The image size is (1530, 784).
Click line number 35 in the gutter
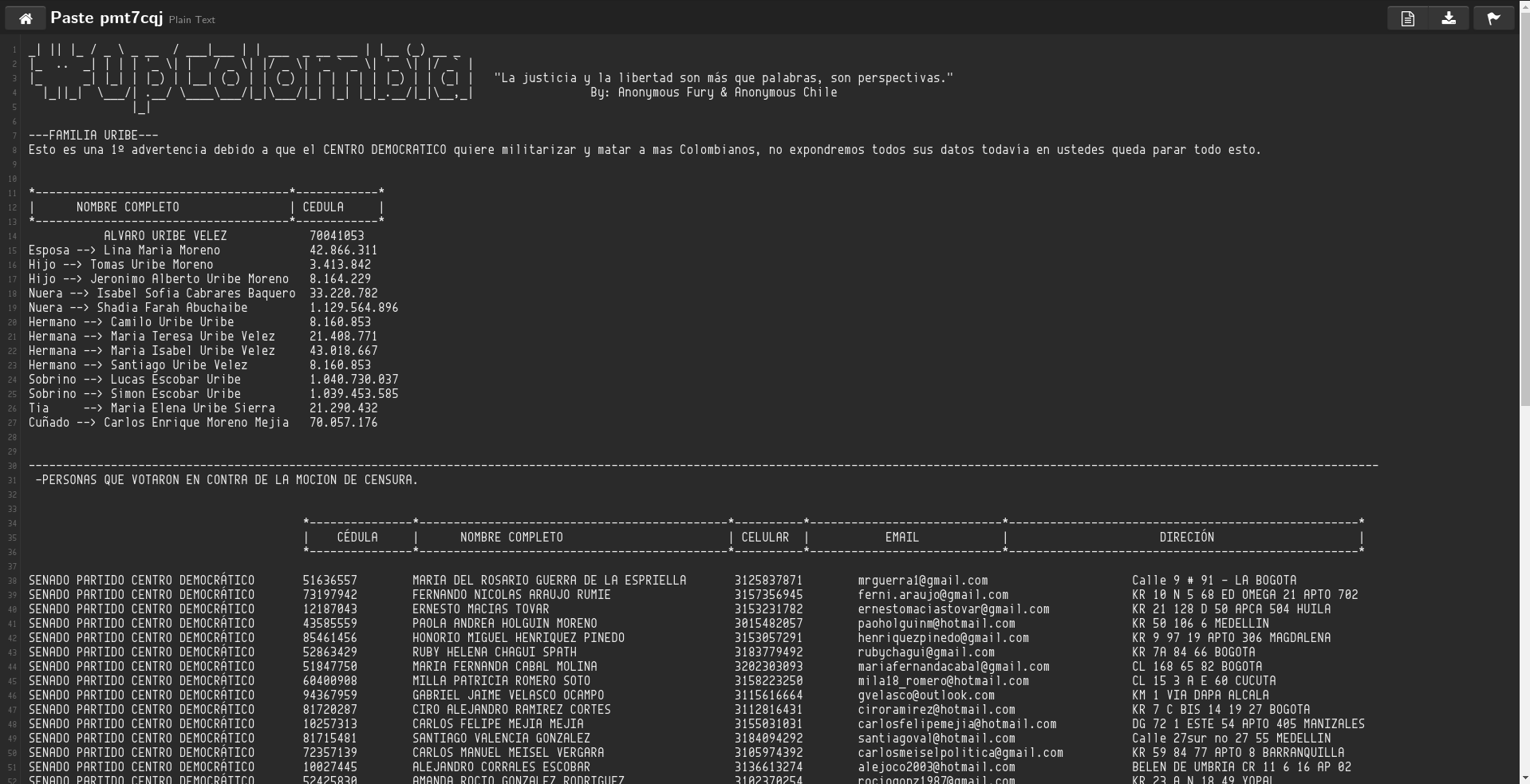pos(13,538)
